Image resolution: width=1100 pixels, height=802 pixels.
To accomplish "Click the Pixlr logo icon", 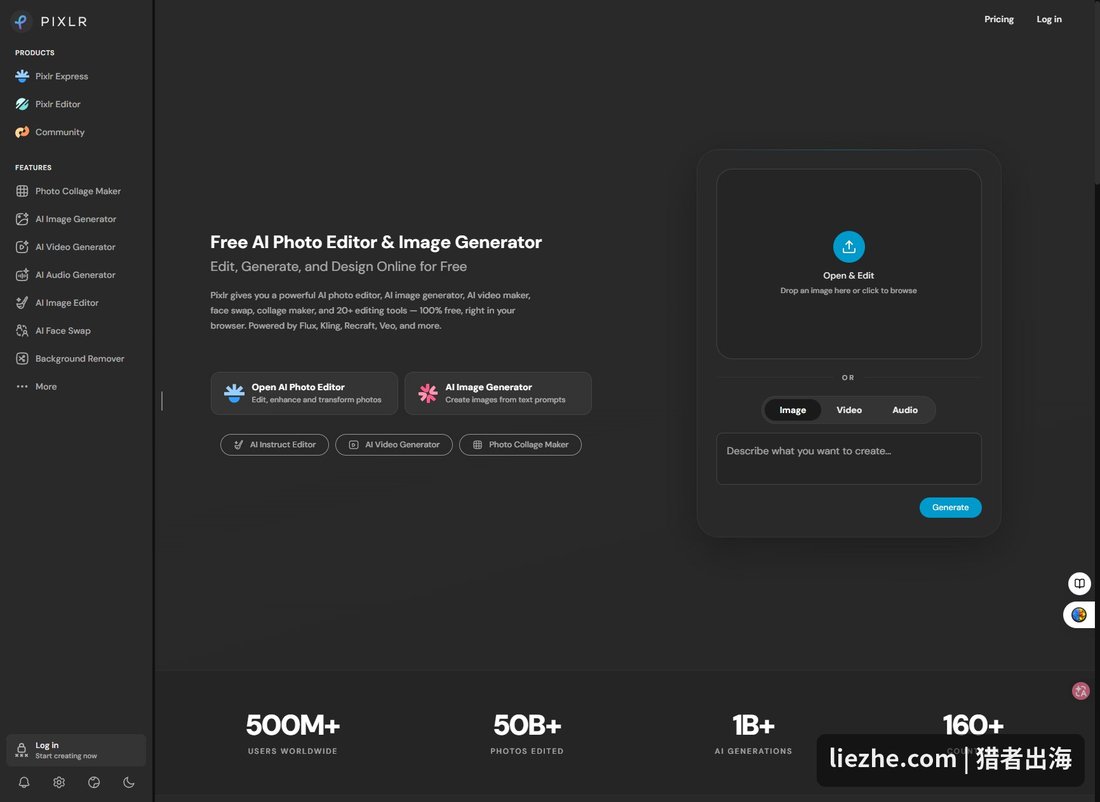I will tap(22, 22).
